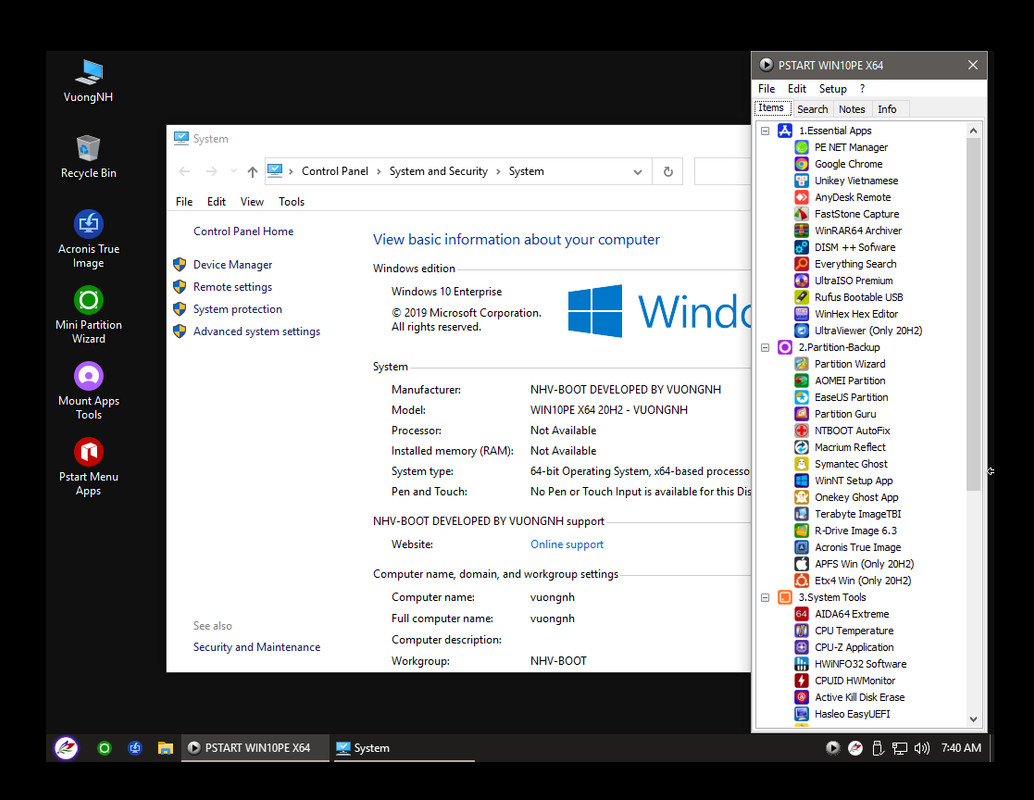Switch to the Search tab in PStart
Viewport: 1034px width, 800px height.
pos(812,109)
